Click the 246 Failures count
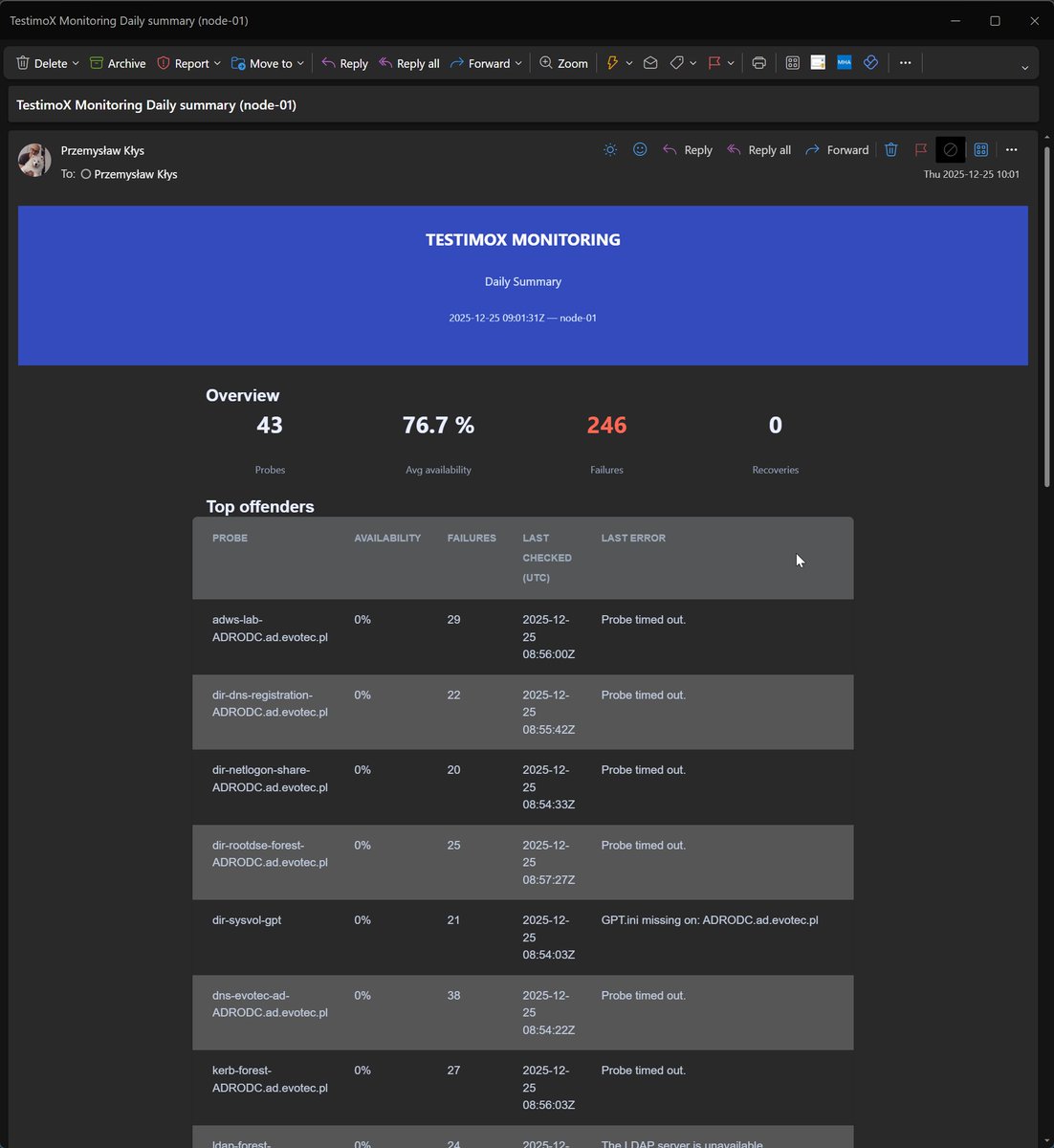1054x1148 pixels. [x=606, y=425]
